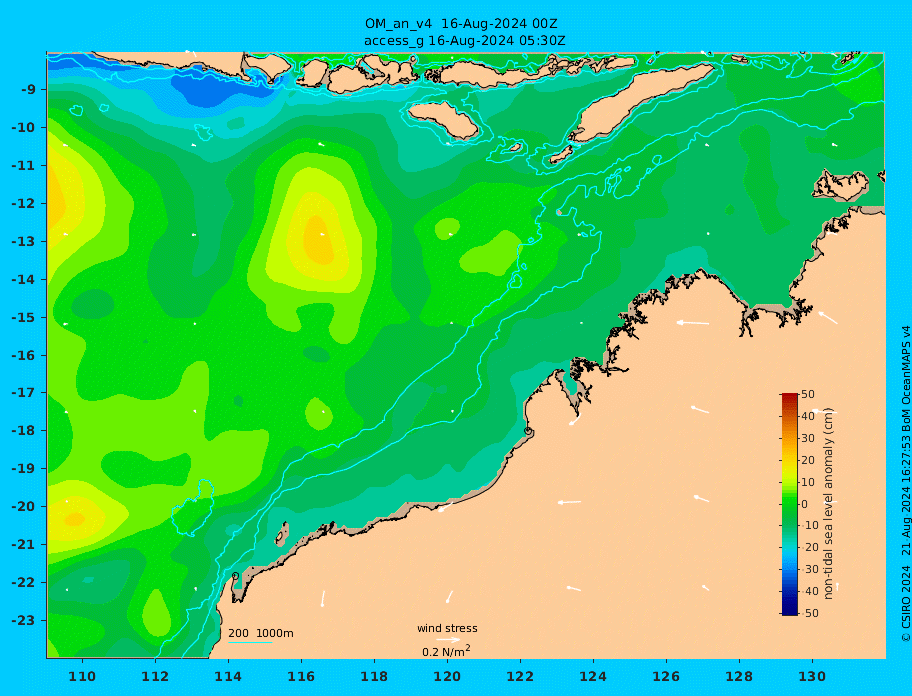Screen dimensions: 912x696
Task: Click the latitude label -16
Action: 23,355
